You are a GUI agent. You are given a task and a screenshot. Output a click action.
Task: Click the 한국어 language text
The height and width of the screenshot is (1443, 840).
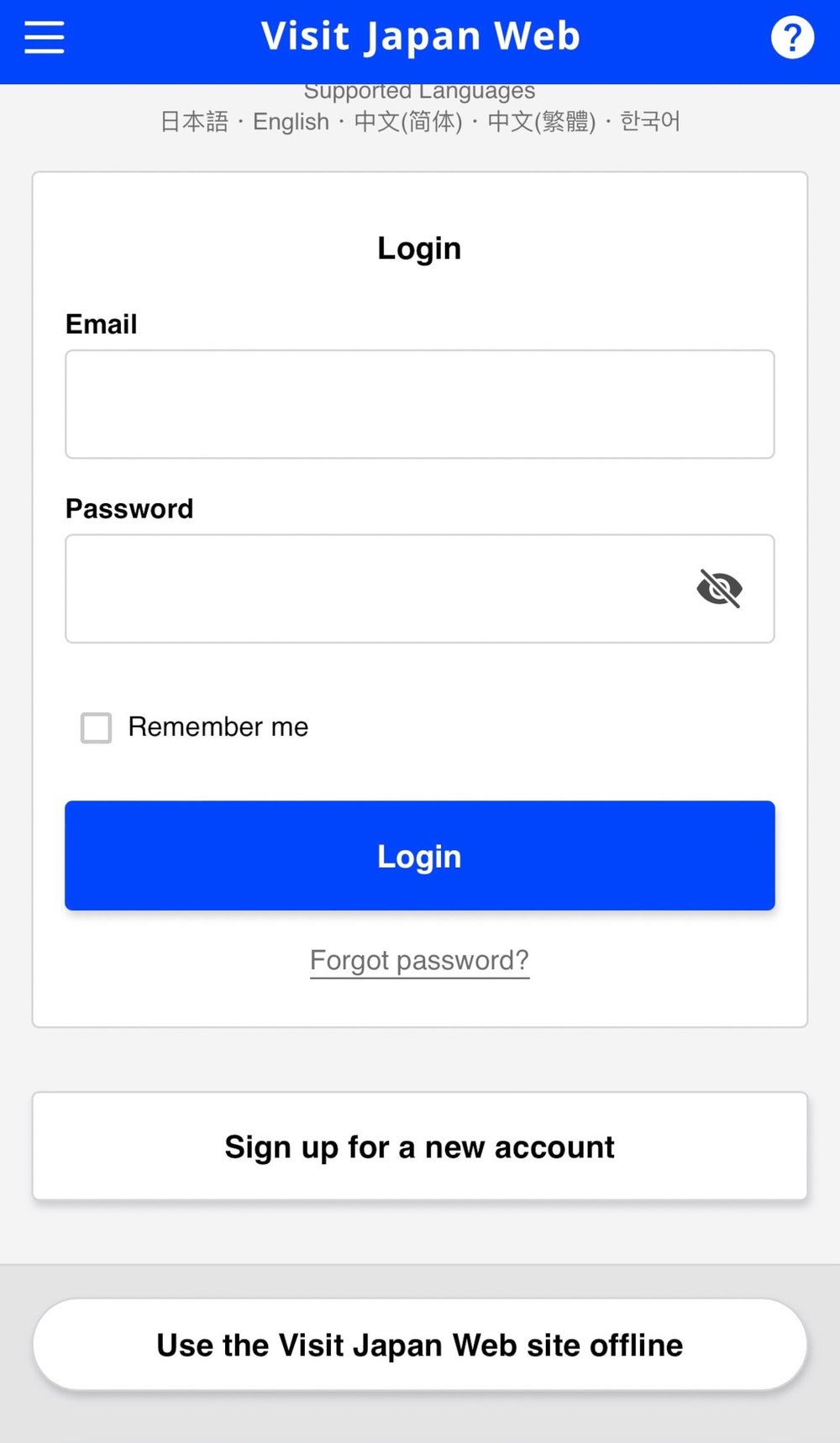650,122
